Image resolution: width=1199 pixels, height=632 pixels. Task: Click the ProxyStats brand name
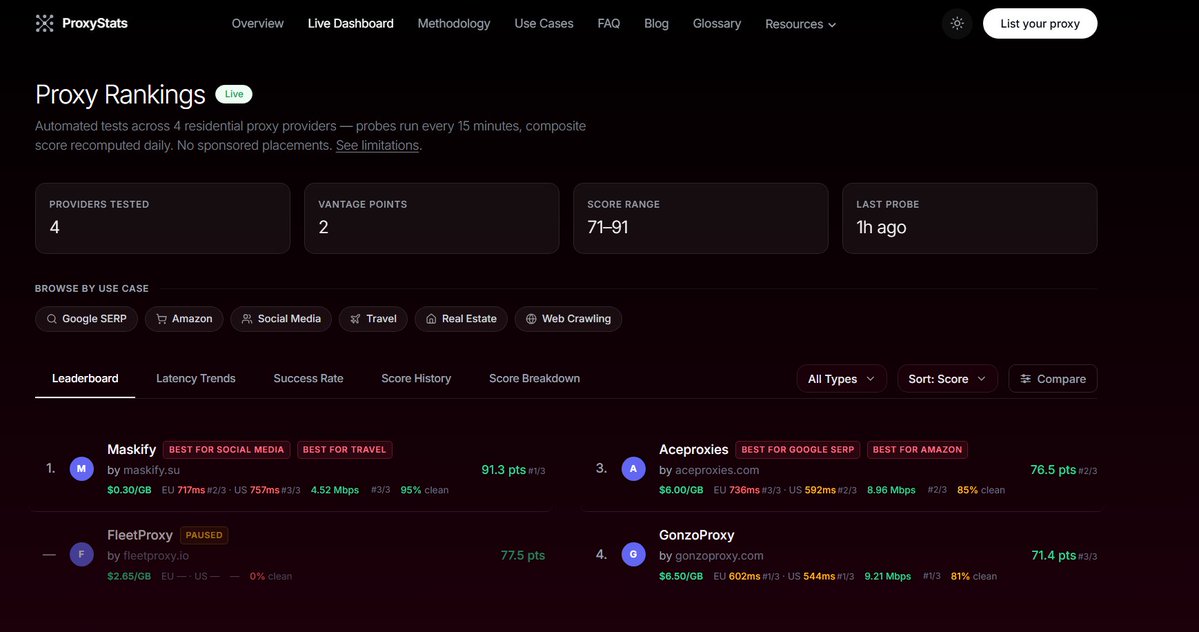click(95, 24)
